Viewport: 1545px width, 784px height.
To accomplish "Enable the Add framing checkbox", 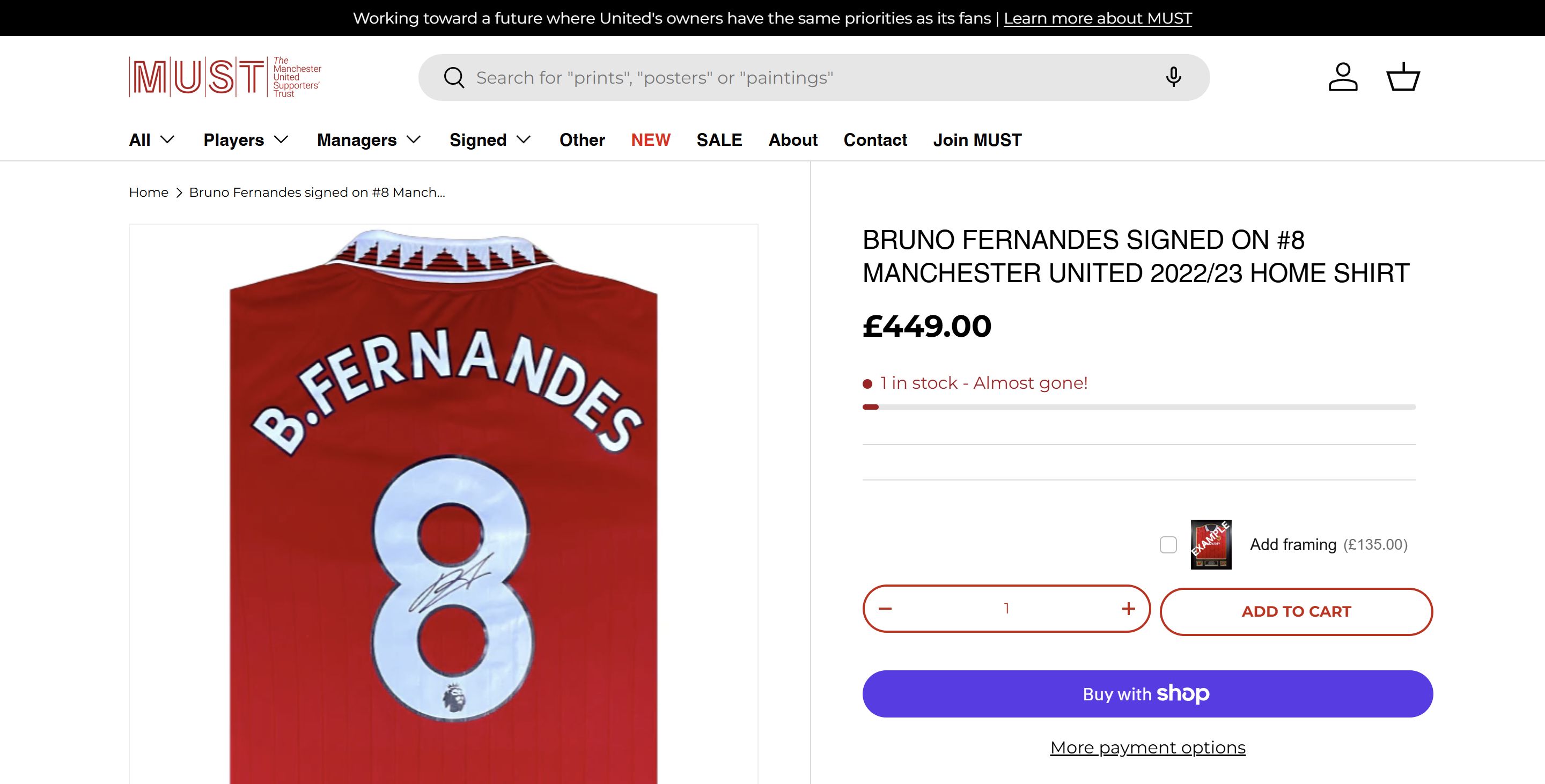I will (x=1168, y=544).
